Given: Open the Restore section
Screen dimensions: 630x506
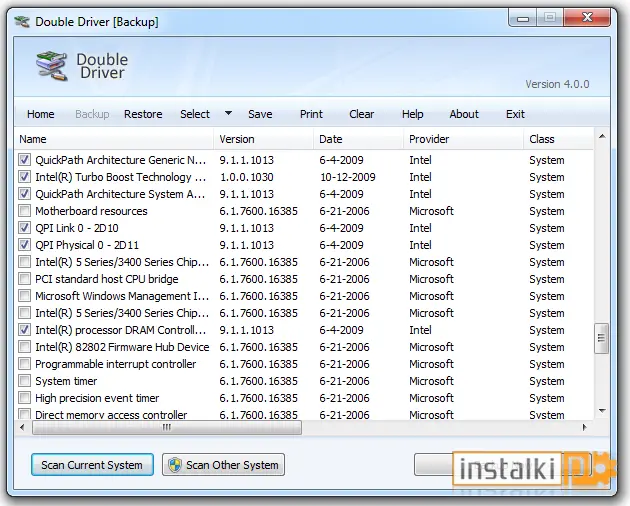Looking at the screenshot, I should 143,114.
